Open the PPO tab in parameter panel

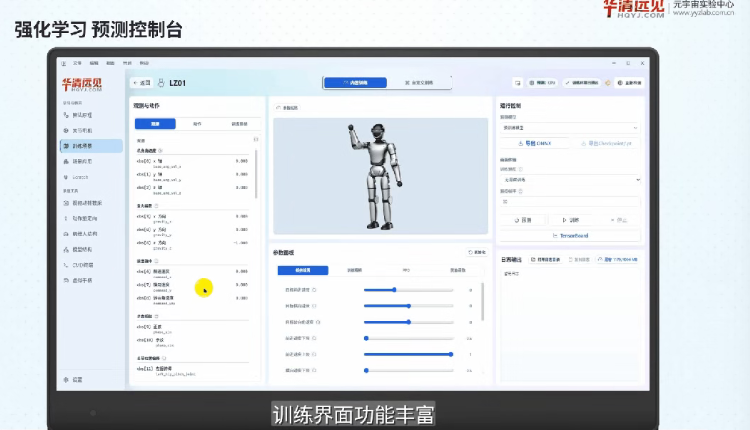tap(406, 270)
